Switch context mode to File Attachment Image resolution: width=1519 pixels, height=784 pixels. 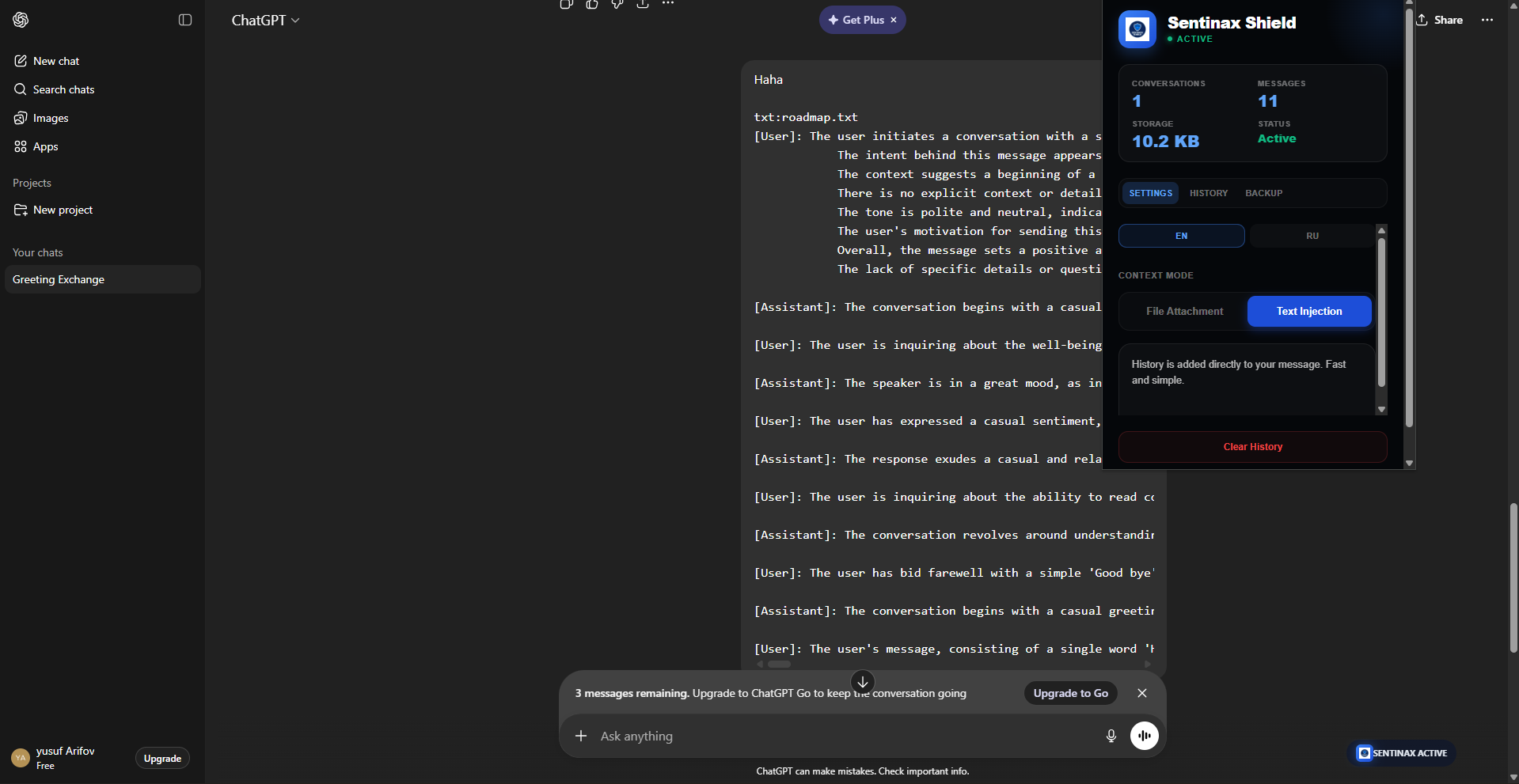pos(1183,311)
